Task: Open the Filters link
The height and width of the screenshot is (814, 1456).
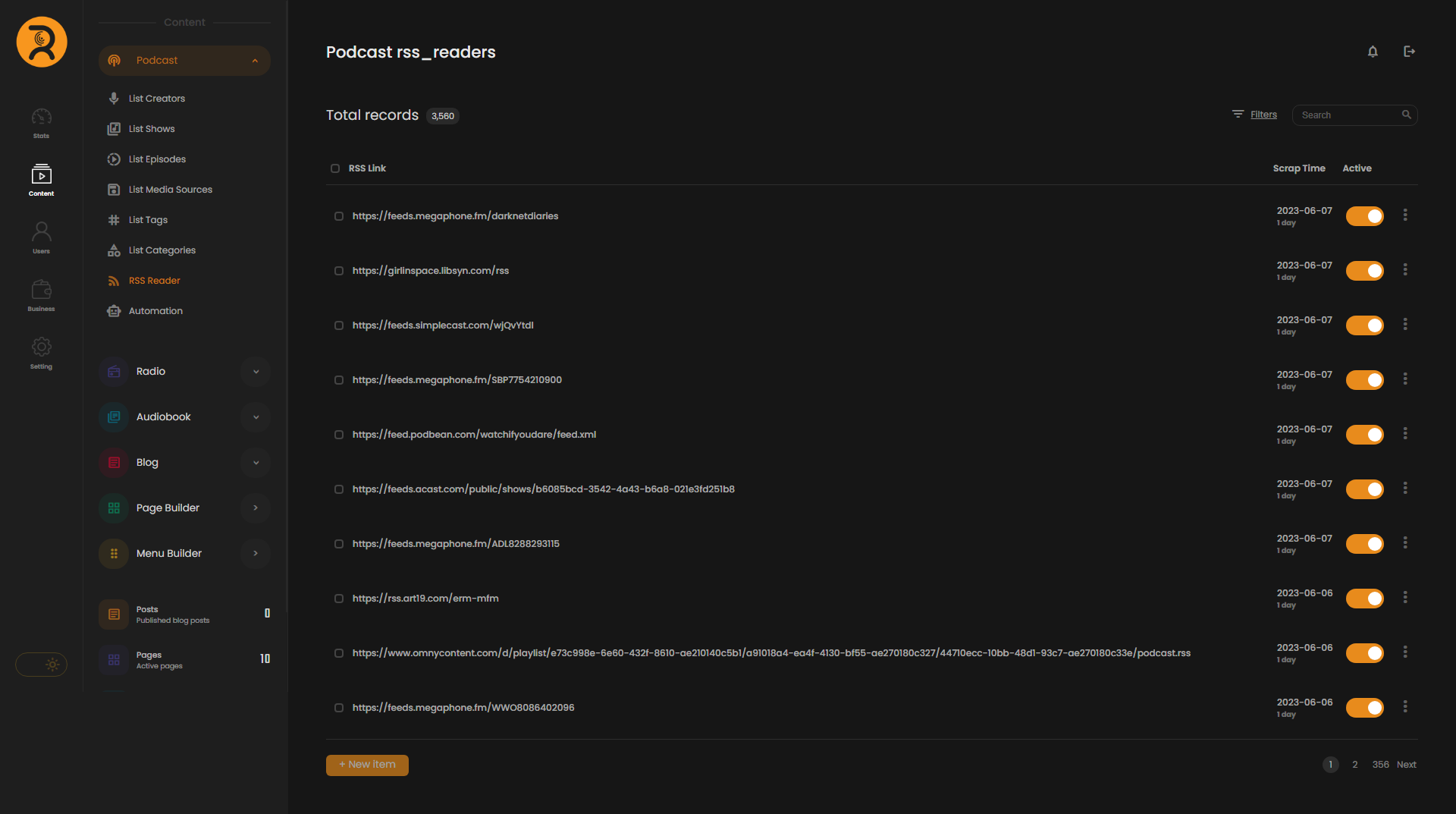Action: [1263, 115]
